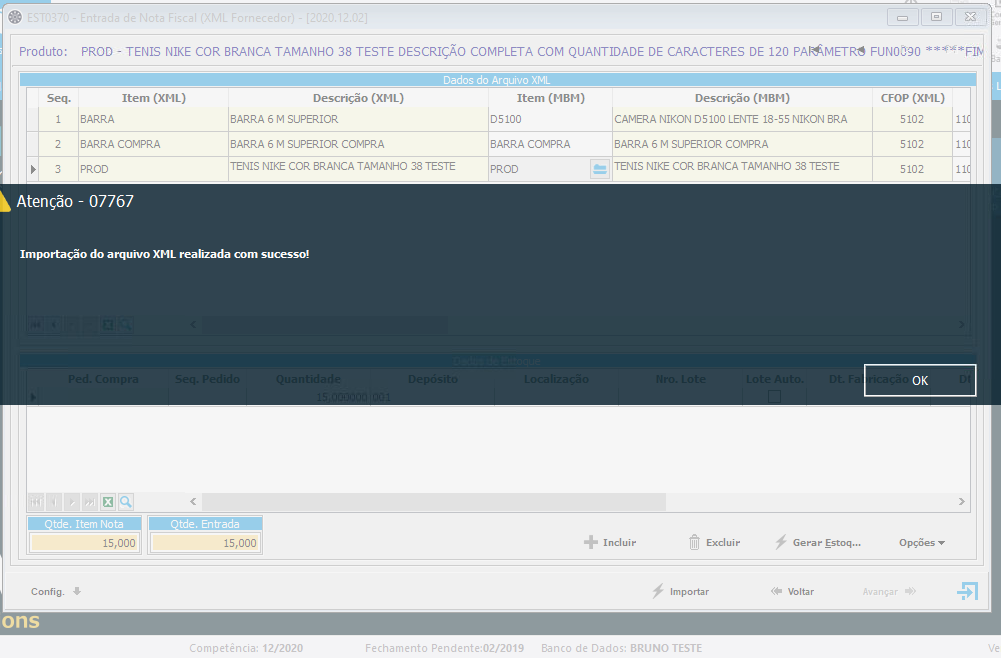
Task: Select the BARRA 6 M SUPERIOR description cell
Action: (x=358, y=119)
